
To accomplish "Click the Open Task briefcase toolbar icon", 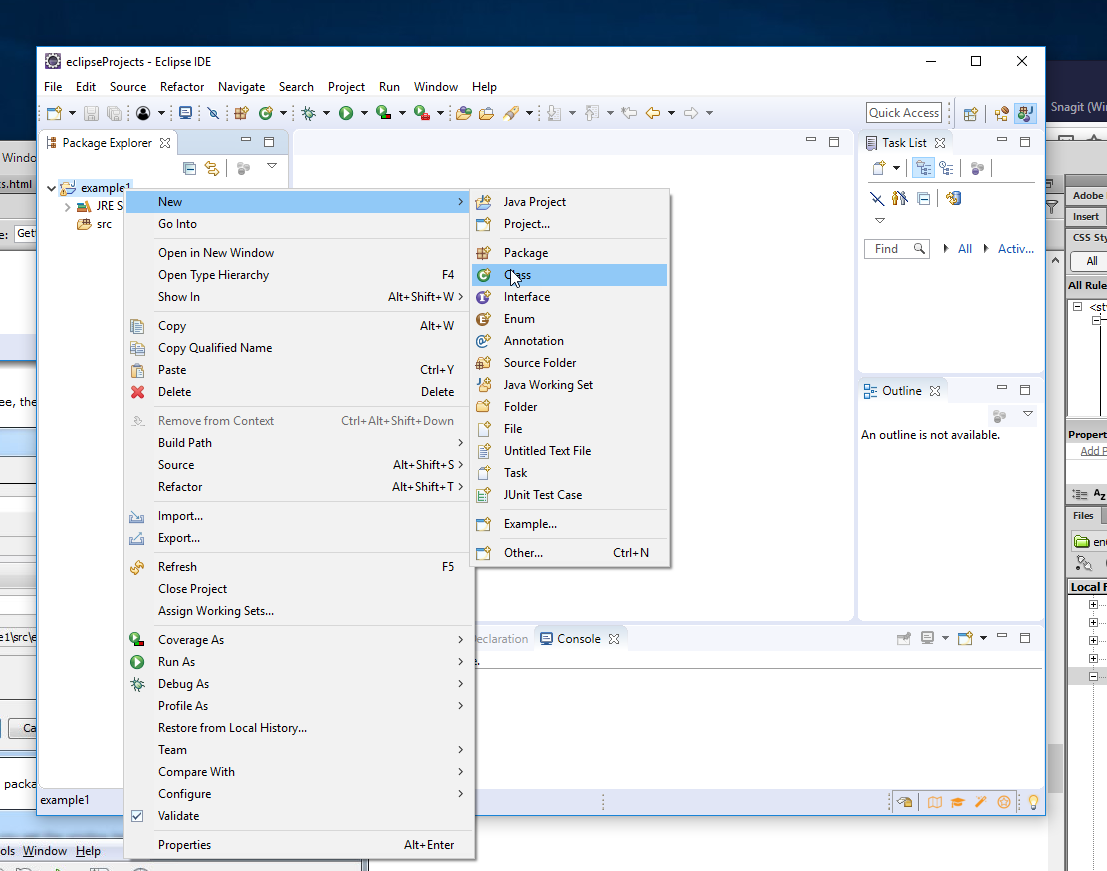I will click(x=486, y=113).
